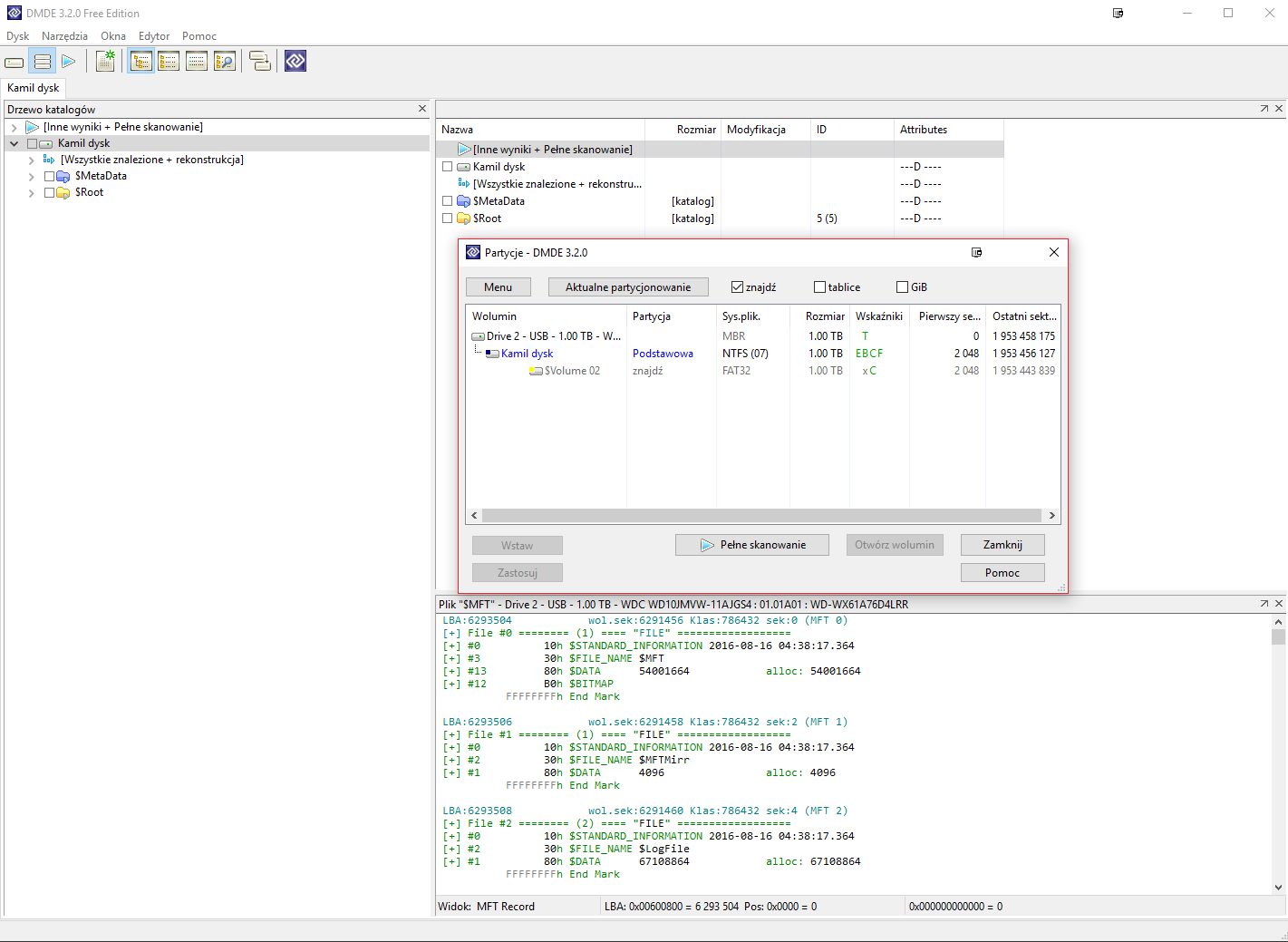Close the MFT record bottom panel
Screen dimensions: 1288x942
click(1279, 604)
